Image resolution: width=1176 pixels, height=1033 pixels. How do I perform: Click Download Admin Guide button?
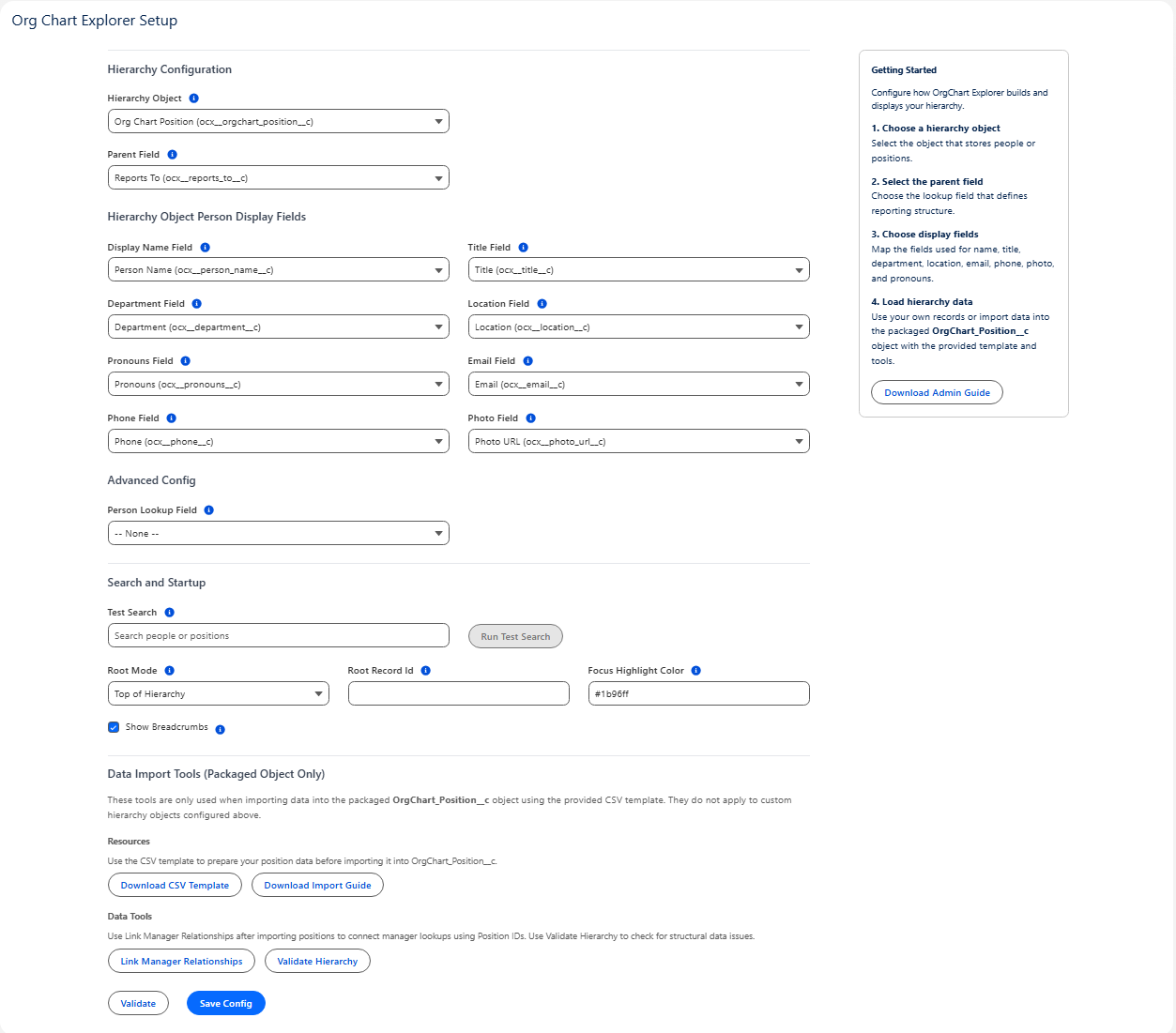(937, 392)
